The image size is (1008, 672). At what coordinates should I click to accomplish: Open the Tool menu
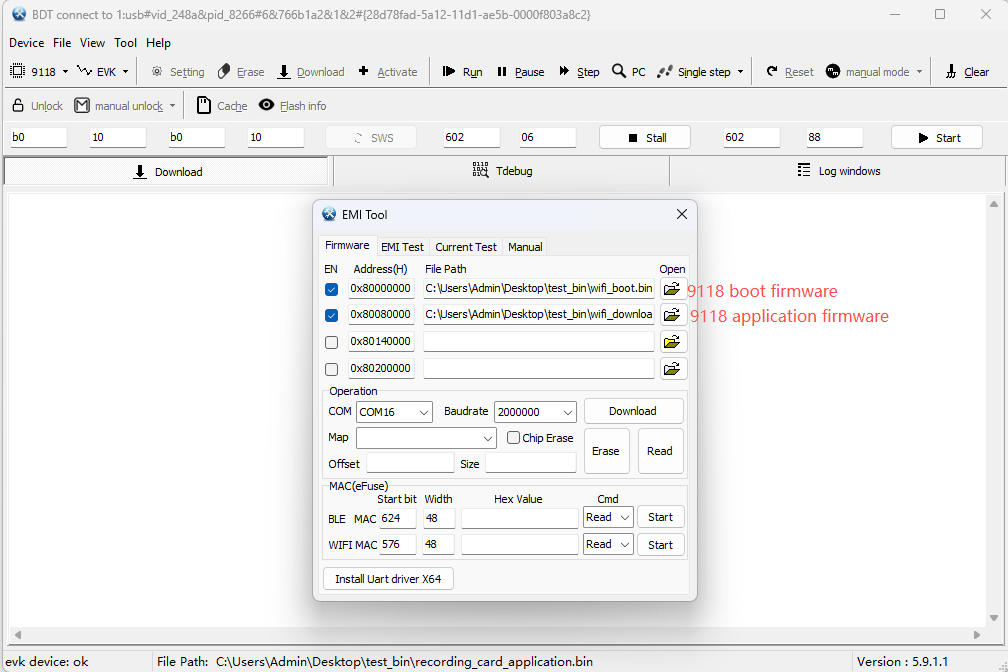[125, 43]
